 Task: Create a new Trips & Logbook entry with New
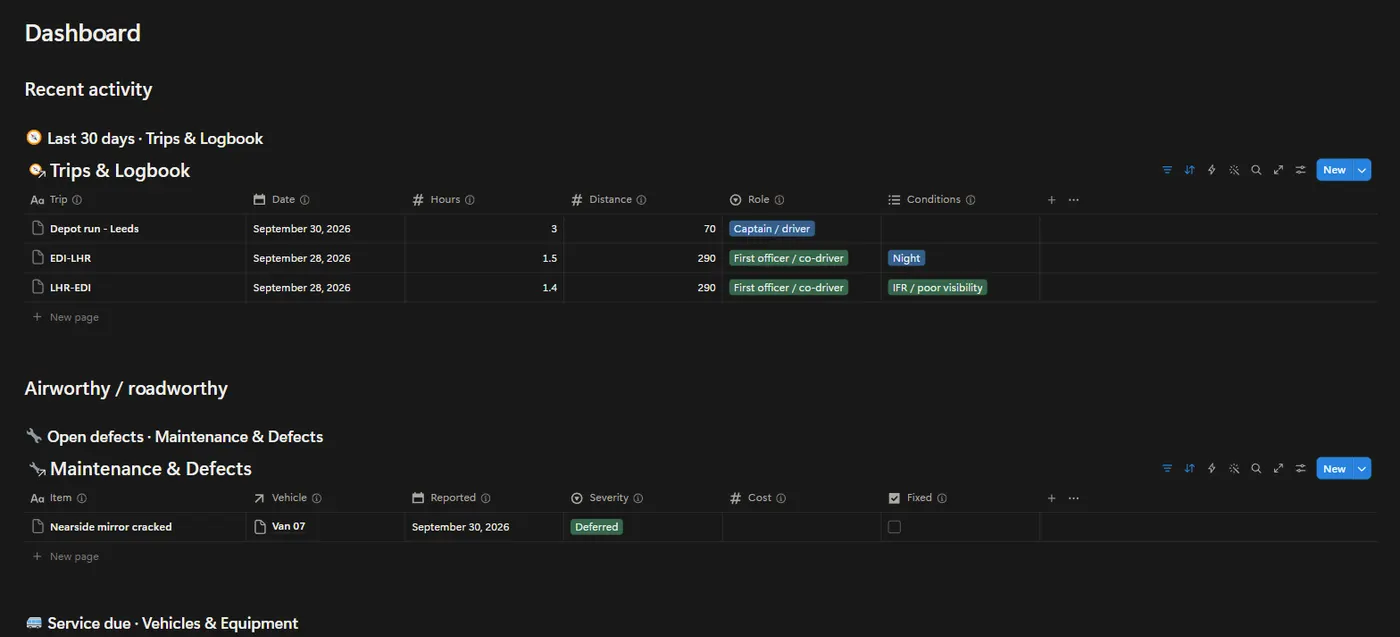pos(1334,170)
